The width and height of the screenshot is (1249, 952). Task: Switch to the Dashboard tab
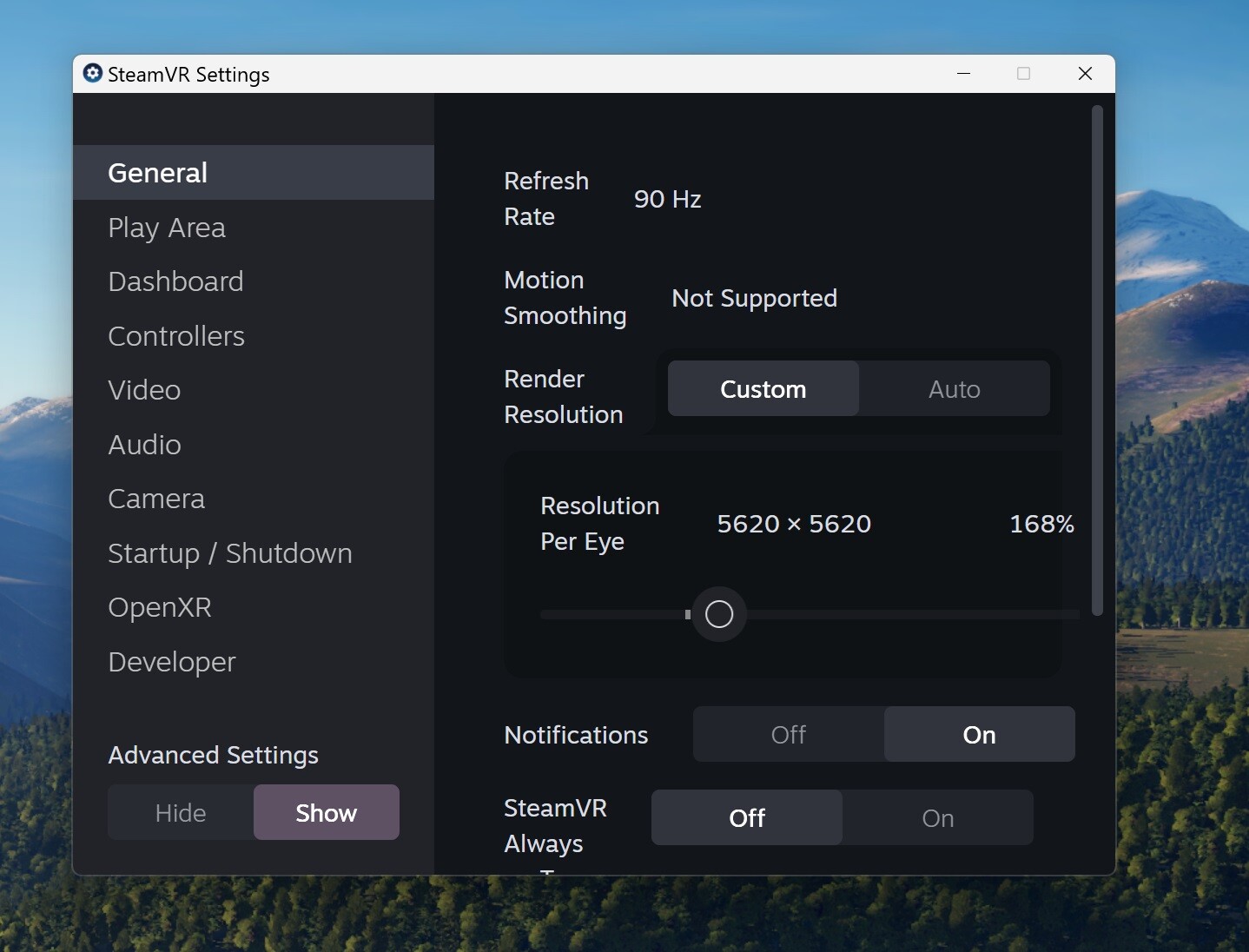[x=254, y=281]
